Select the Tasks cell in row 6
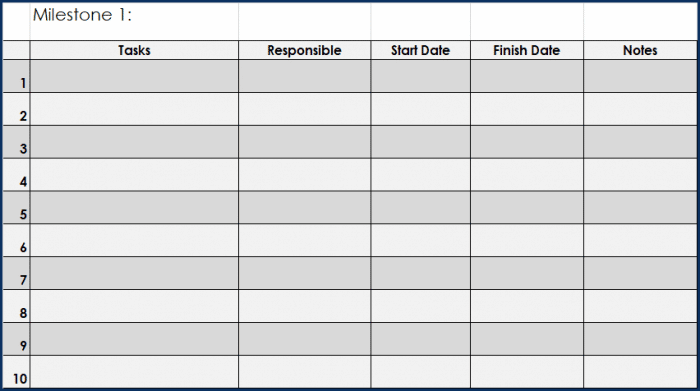 [x=134, y=241]
